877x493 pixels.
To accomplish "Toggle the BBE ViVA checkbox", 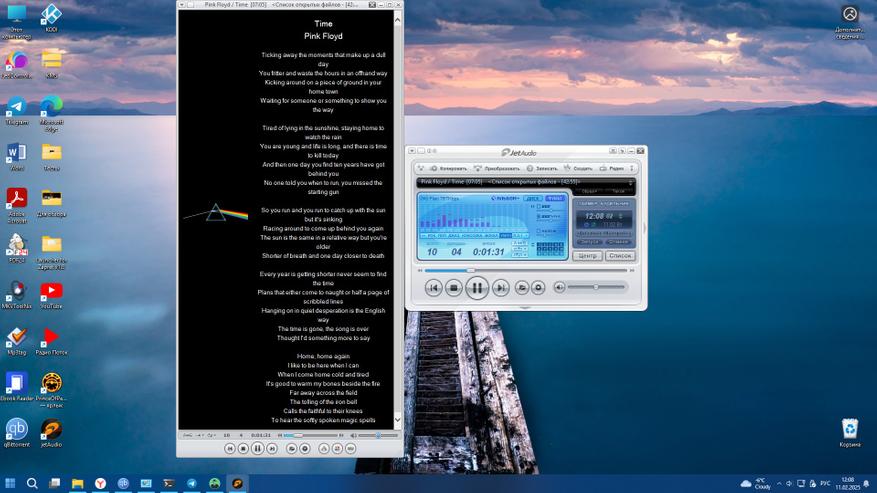I will point(539,216).
